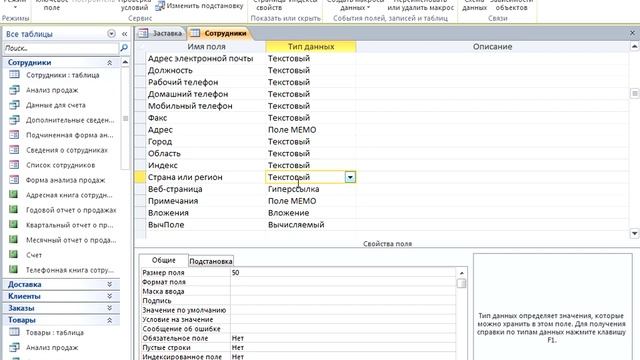Click the Формат поля property box
640x360 pixels.
(343, 282)
